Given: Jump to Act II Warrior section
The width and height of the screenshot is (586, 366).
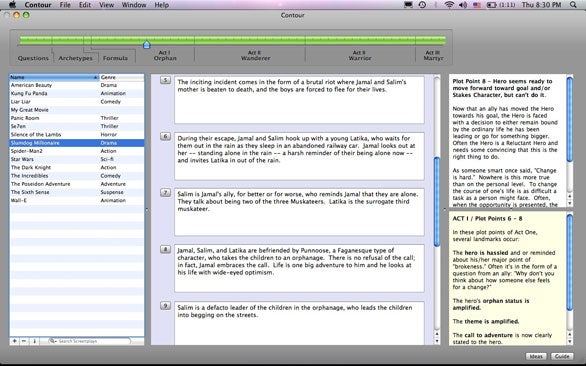Looking at the screenshot, I should tap(360, 55).
